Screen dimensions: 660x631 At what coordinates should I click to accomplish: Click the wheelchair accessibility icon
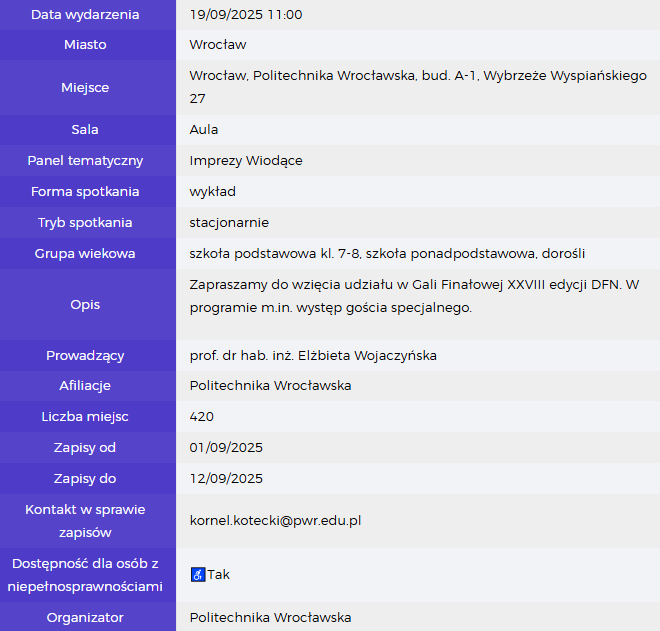(x=198, y=575)
